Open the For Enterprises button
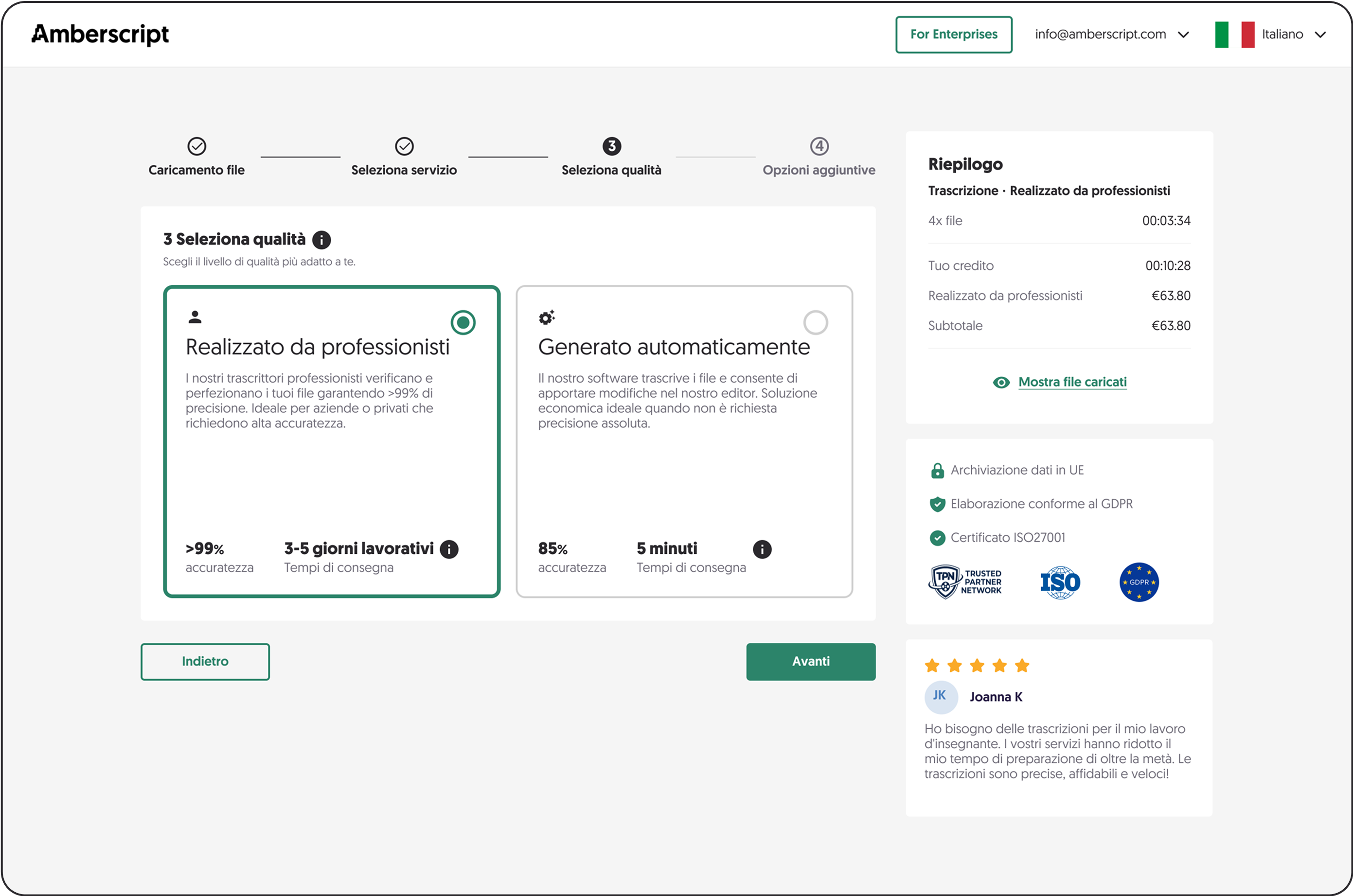This screenshot has width=1353, height=896. (953, 35)
